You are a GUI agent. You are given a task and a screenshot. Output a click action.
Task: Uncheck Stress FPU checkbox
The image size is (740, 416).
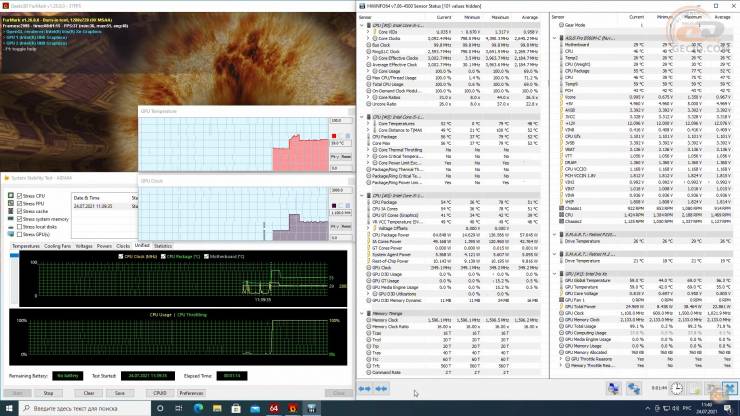pyautogui.click(x=19, y=204)
